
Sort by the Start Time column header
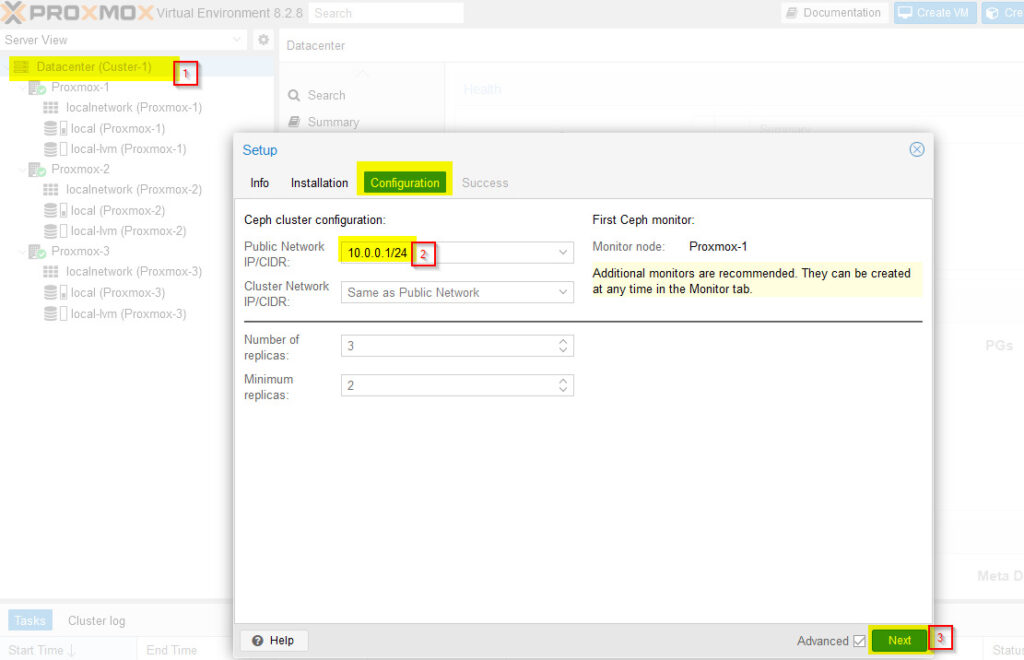point(68,650)
